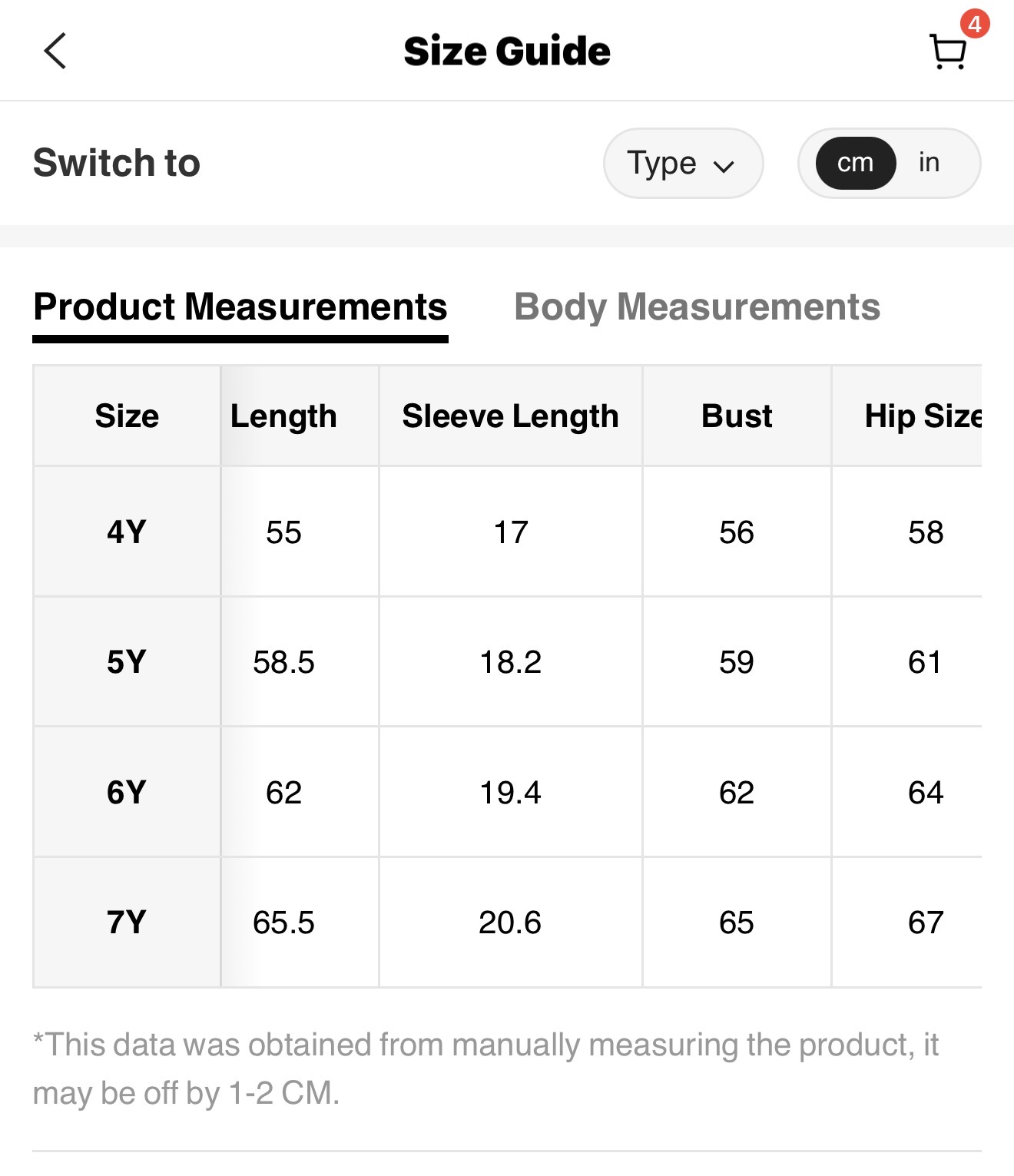1014x1176 pixels.
Task: Open the Type dropdown
Action: [682, 163]
